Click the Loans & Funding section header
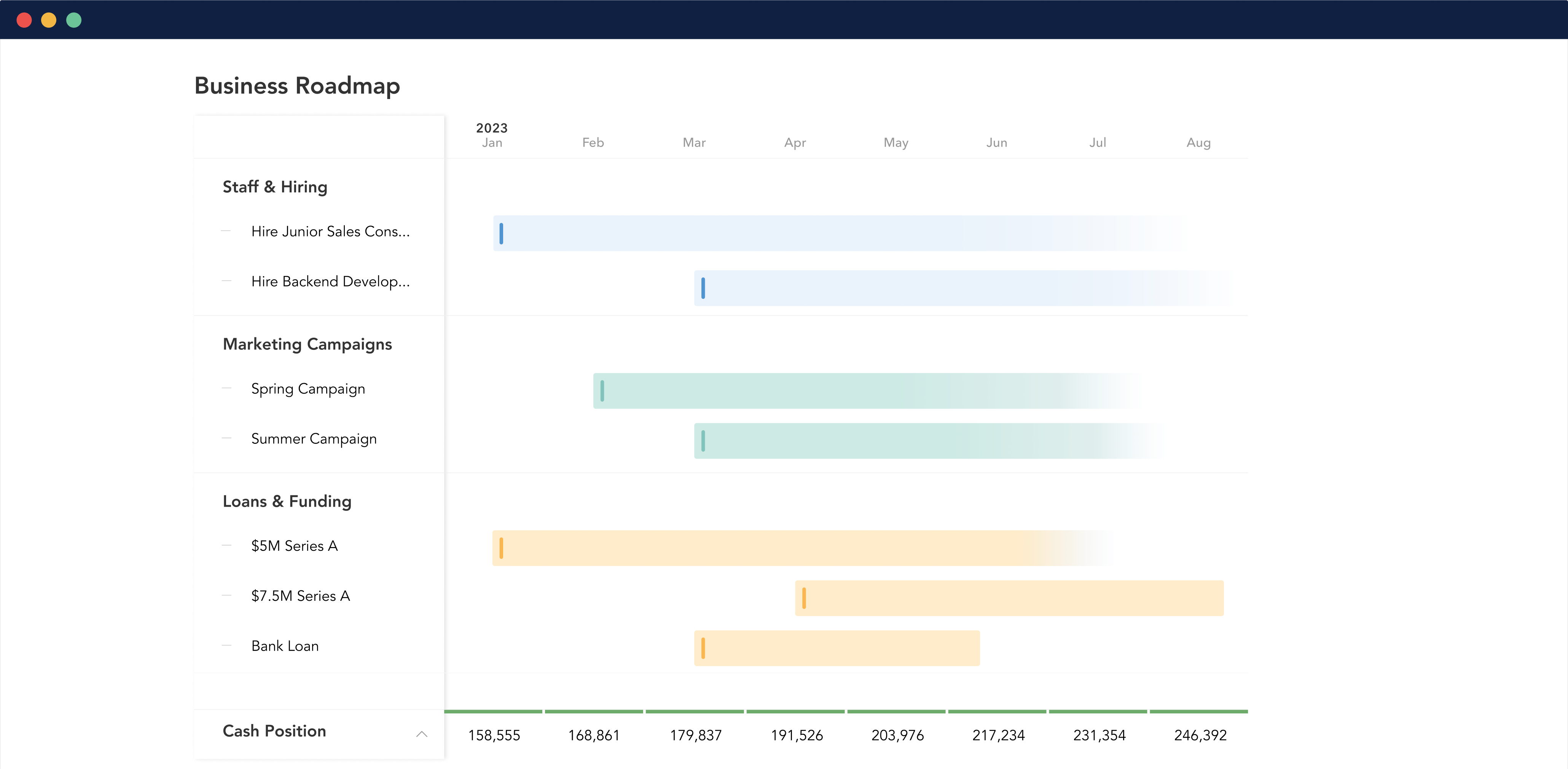Image resolution: width=1568 pixels, height=769 pixels. coord(287,501)
